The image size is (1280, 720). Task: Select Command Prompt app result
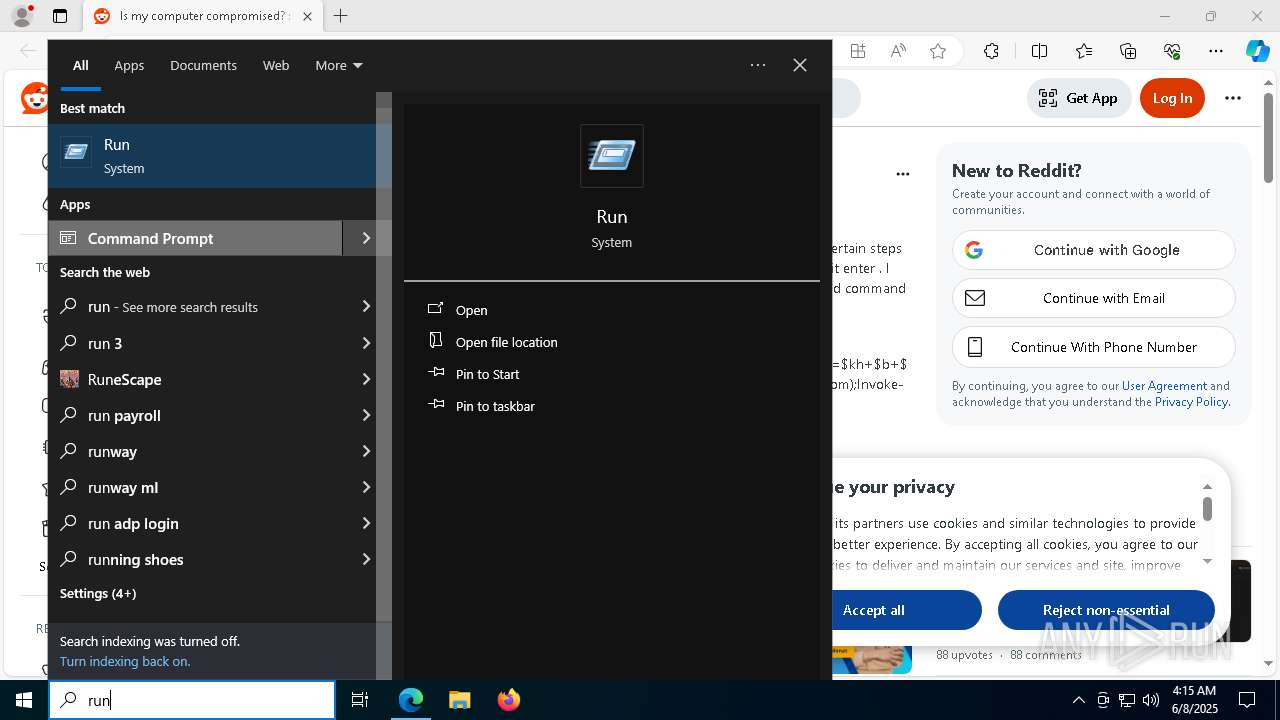(195, 238)
